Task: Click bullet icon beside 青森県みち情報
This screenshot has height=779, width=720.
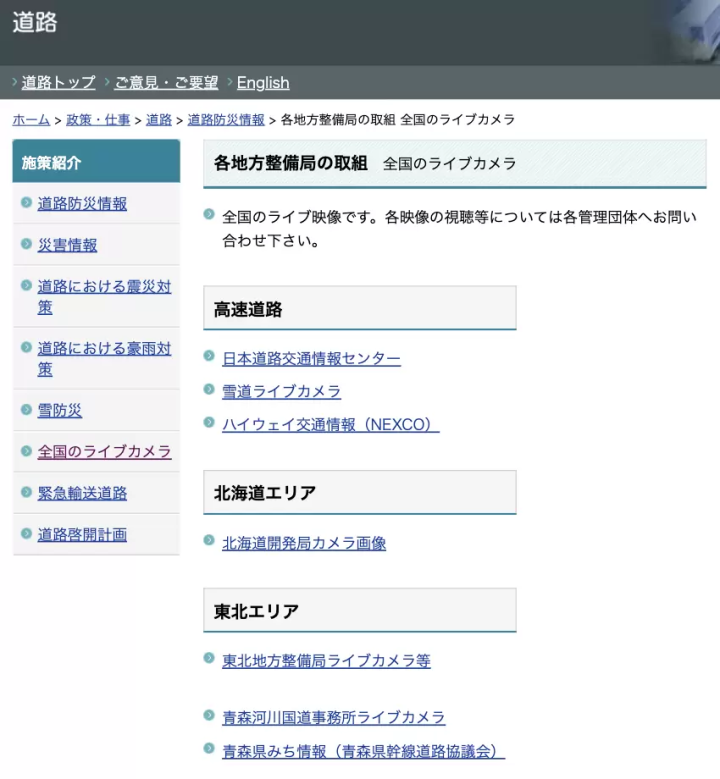Action: pyautogui.click(x=209, y=748)
